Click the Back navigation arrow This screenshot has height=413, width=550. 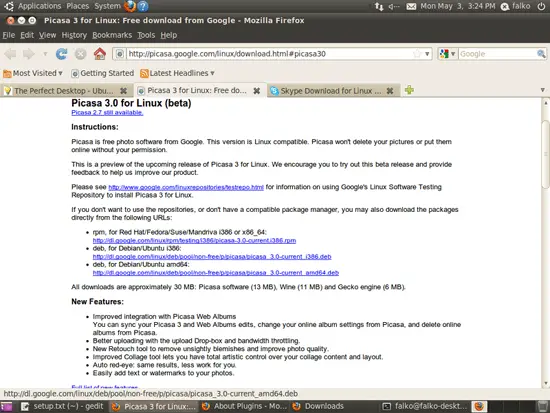[11, 54]
